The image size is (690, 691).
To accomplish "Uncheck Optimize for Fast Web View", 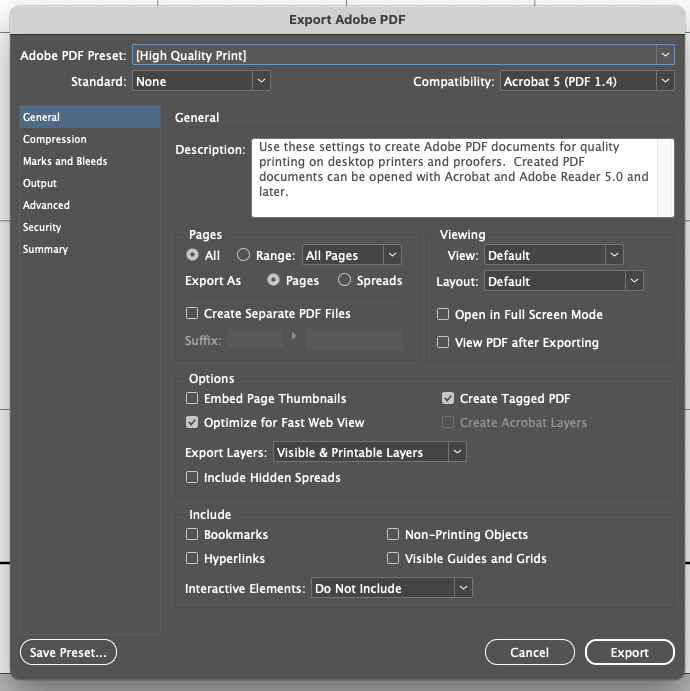I will 192,422.
